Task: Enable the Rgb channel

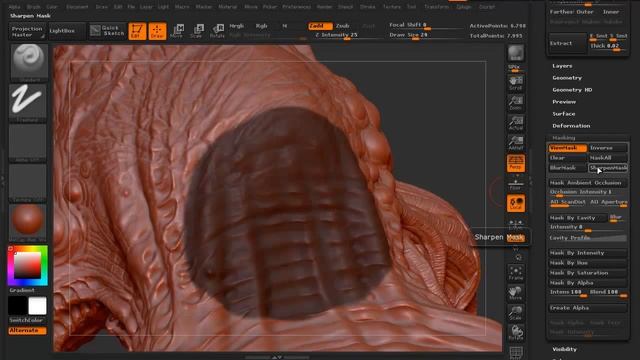Action: pos(262,26)
